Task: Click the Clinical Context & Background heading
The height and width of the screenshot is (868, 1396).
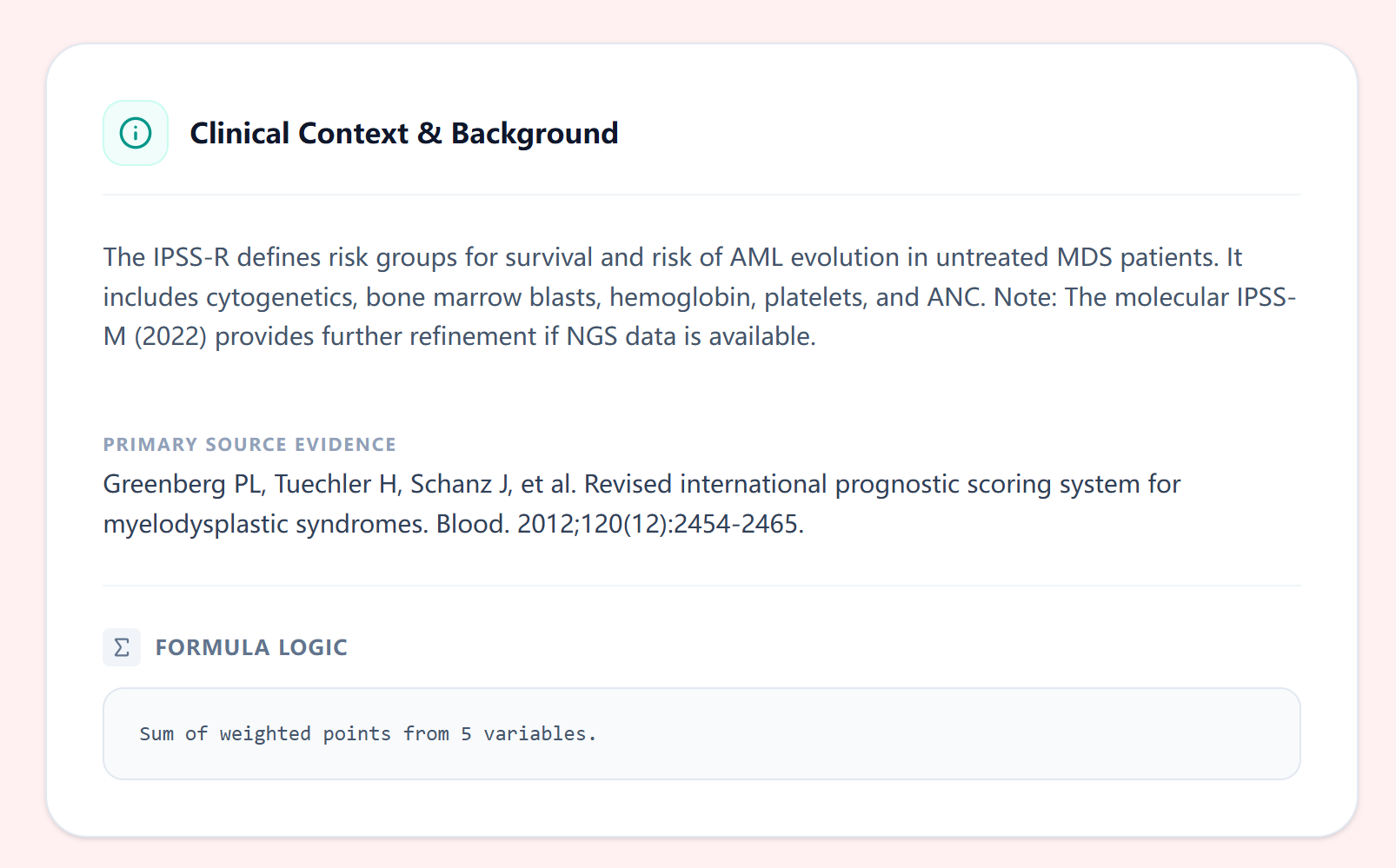Action: (403, 133)
